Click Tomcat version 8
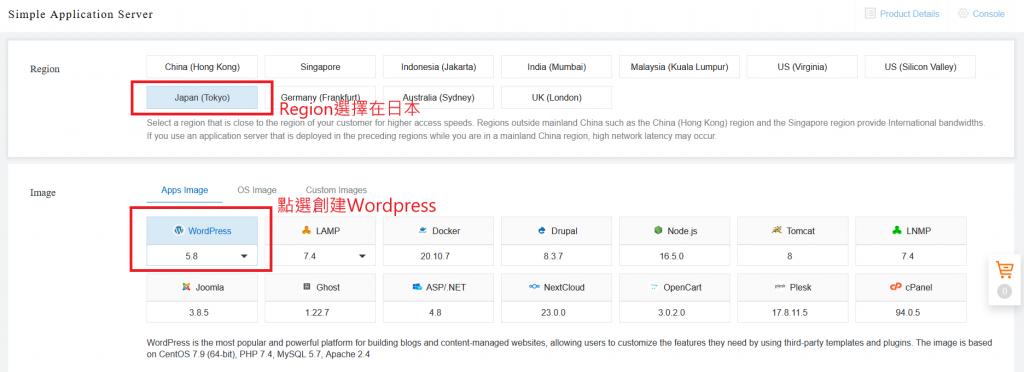 pyautogui.click(x=793, y=256)
